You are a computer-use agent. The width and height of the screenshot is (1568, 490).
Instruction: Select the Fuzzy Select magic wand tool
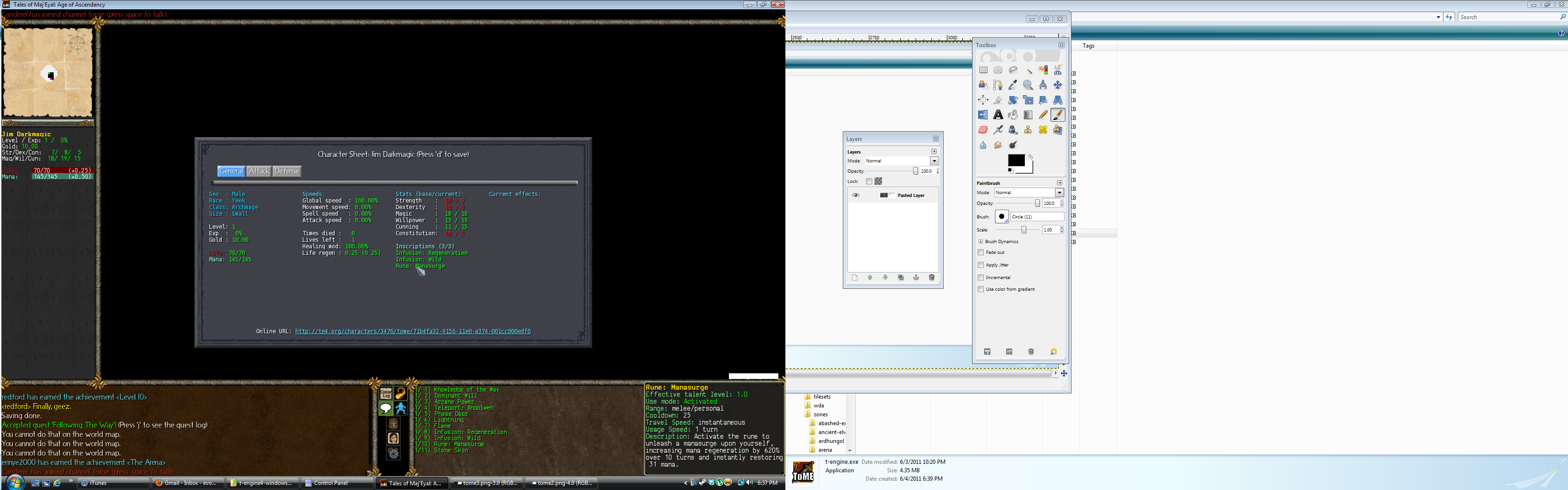point(1029,70)
